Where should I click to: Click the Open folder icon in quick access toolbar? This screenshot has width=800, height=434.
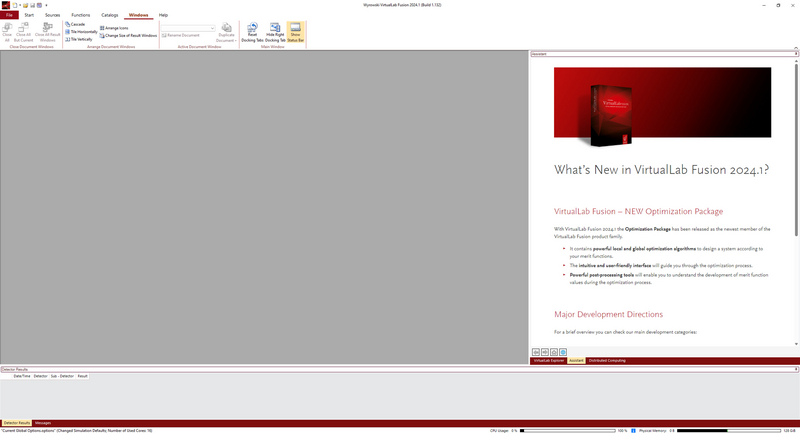point(26,5)
